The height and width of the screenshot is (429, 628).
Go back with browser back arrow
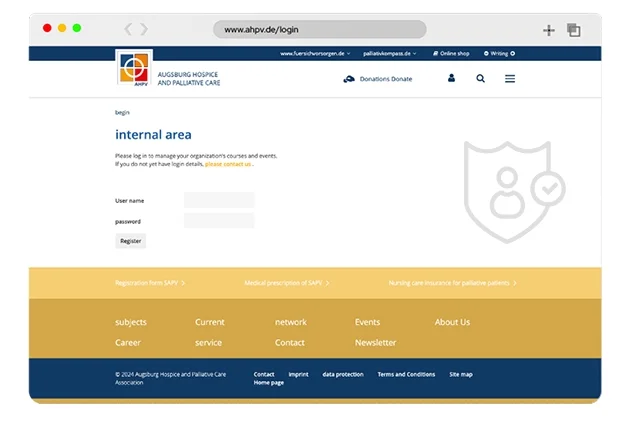(x=128, y=29)
